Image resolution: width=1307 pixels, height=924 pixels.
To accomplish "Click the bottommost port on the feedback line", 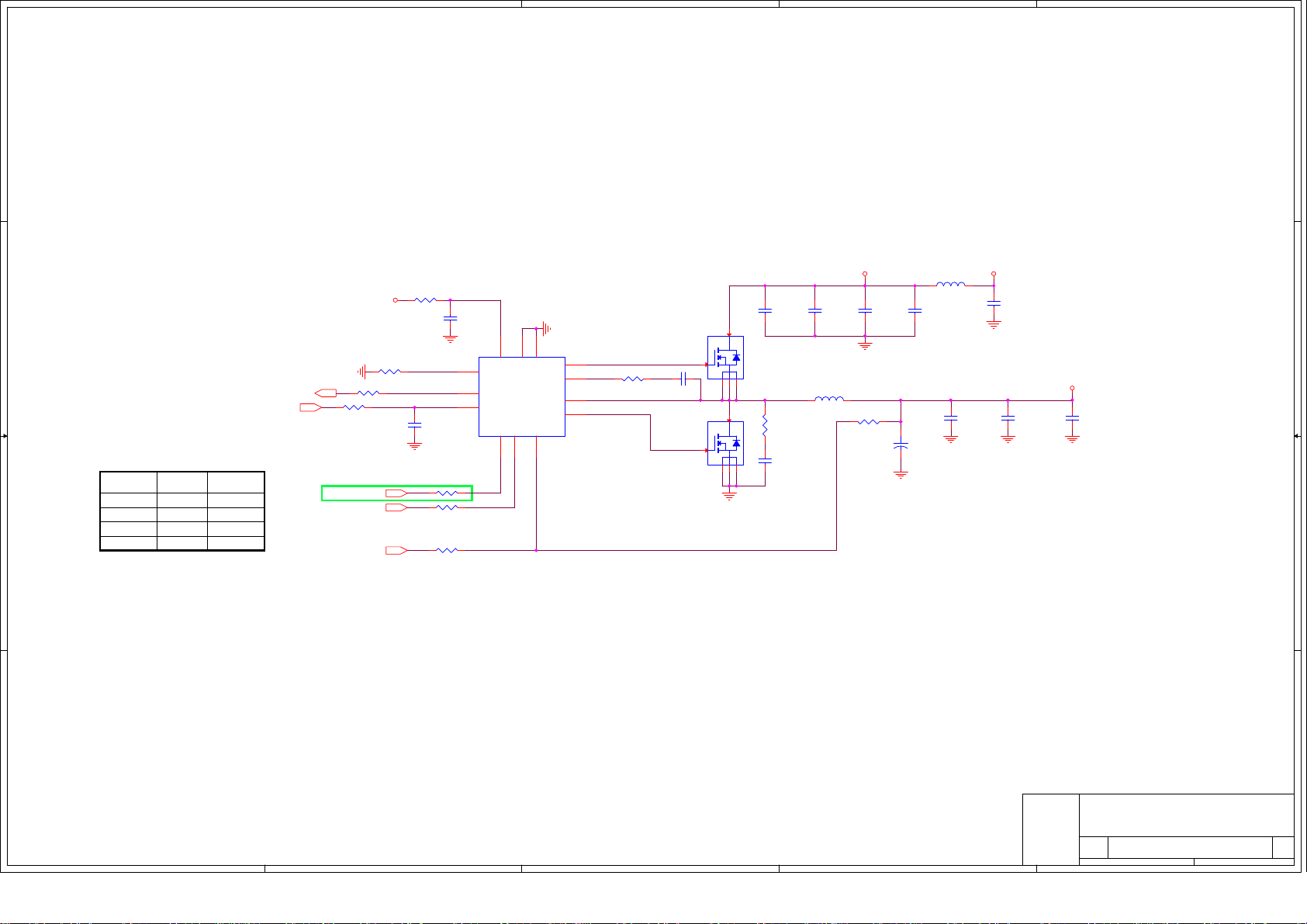I will (x=396, y=550).
